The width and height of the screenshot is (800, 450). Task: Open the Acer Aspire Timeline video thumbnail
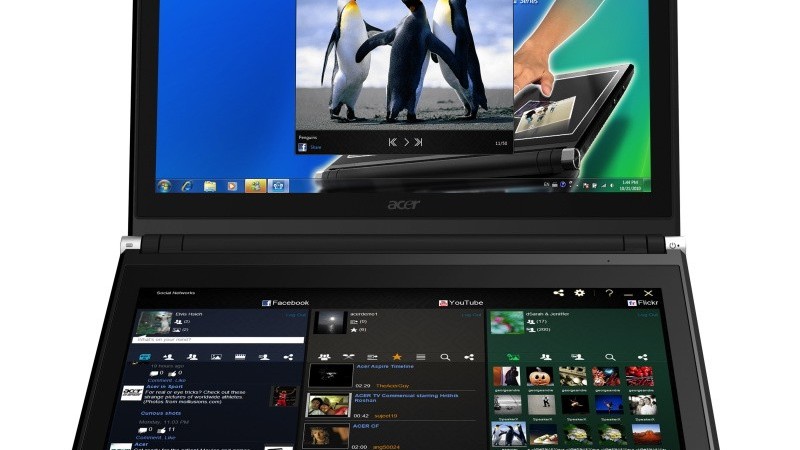pyautogui.click(x=329, y=375)
